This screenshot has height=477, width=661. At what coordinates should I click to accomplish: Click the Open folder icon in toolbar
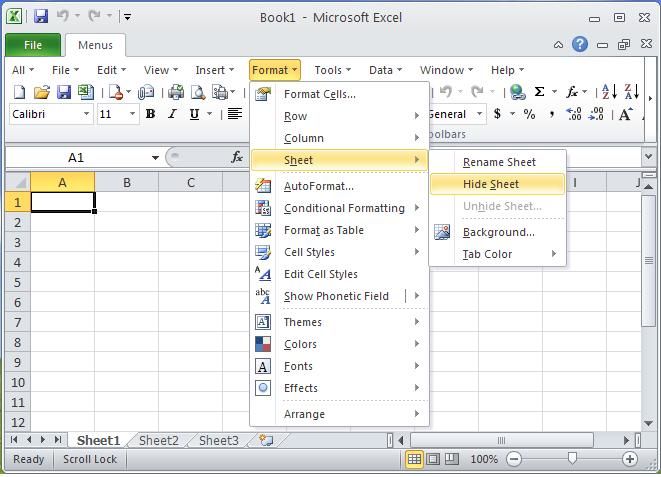coord(41,92)
